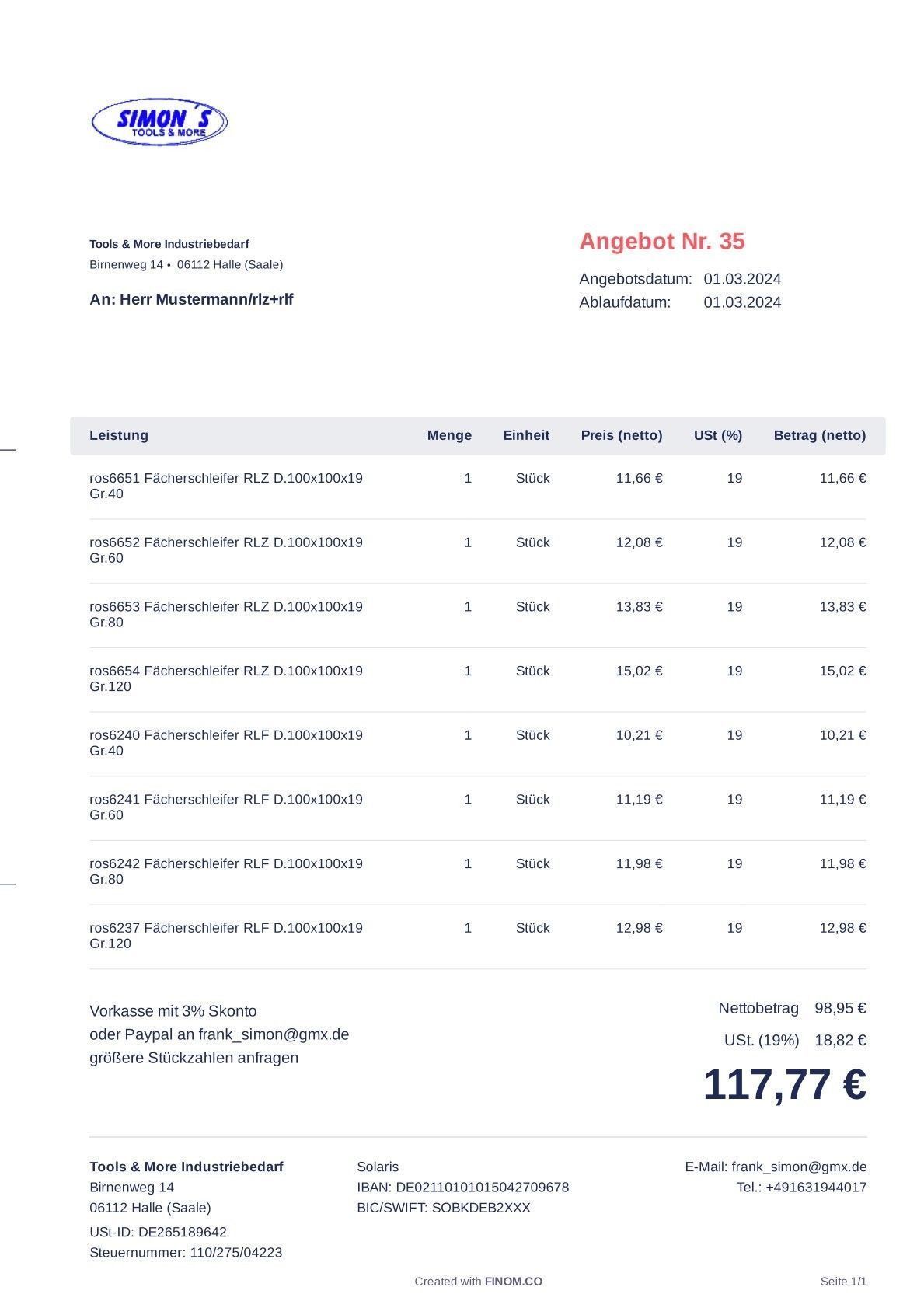924x1308 pixels.
Task: Click the Paypal email in payment note
Action: pos(274,1034)
